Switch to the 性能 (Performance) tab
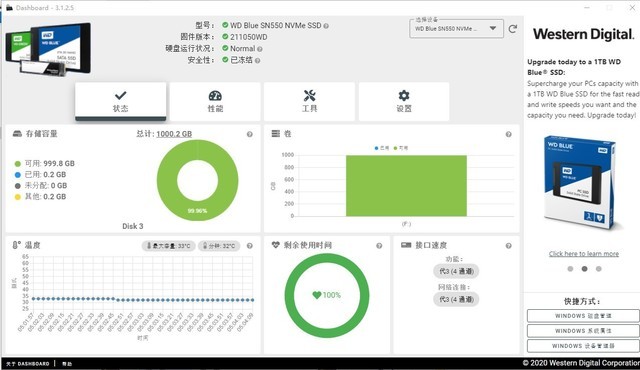Viewport: 640px width, 370px height. [215, 102]
